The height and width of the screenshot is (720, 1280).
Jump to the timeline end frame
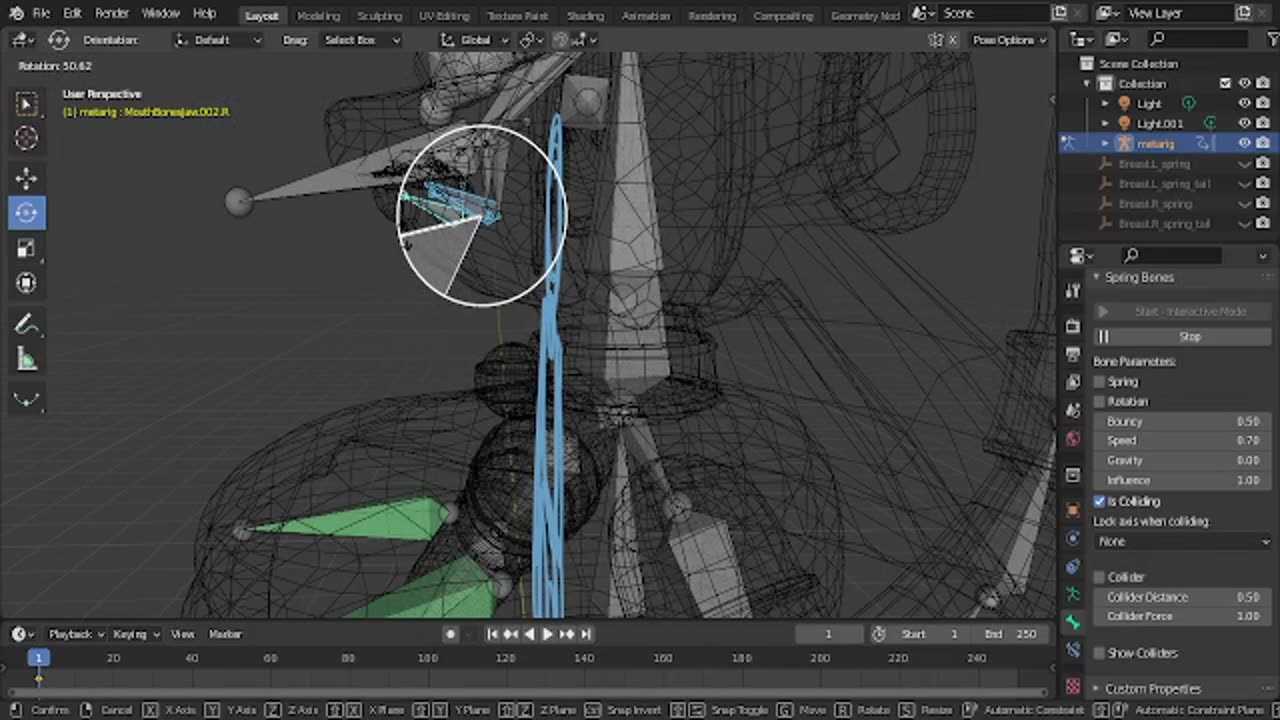click(586, 634)
